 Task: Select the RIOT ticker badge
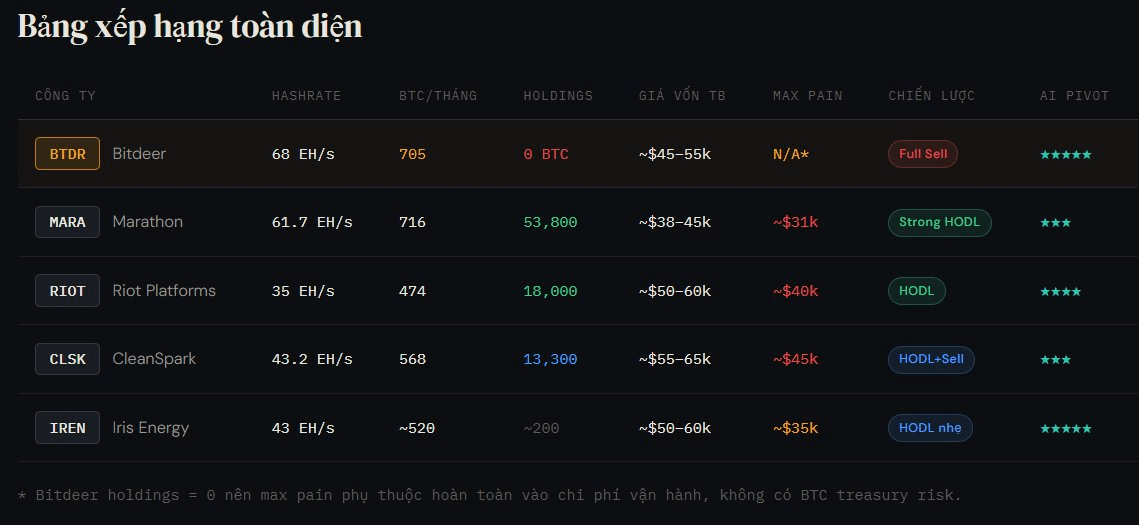click(x=67, y=291)
